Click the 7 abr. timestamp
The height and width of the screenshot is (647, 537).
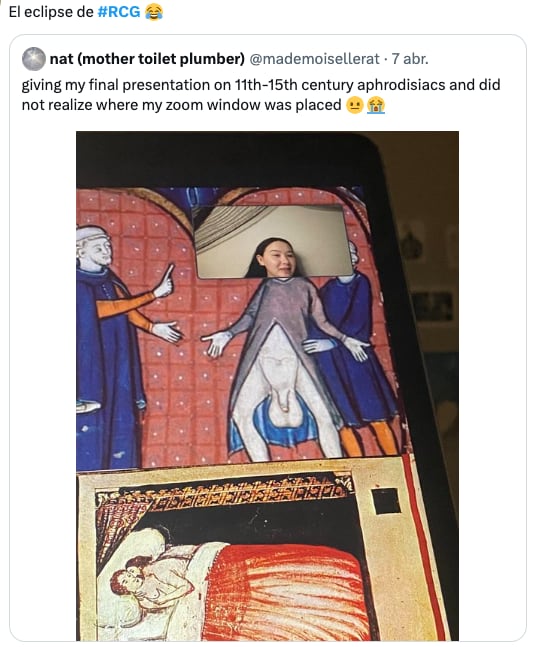click(410, 59)
